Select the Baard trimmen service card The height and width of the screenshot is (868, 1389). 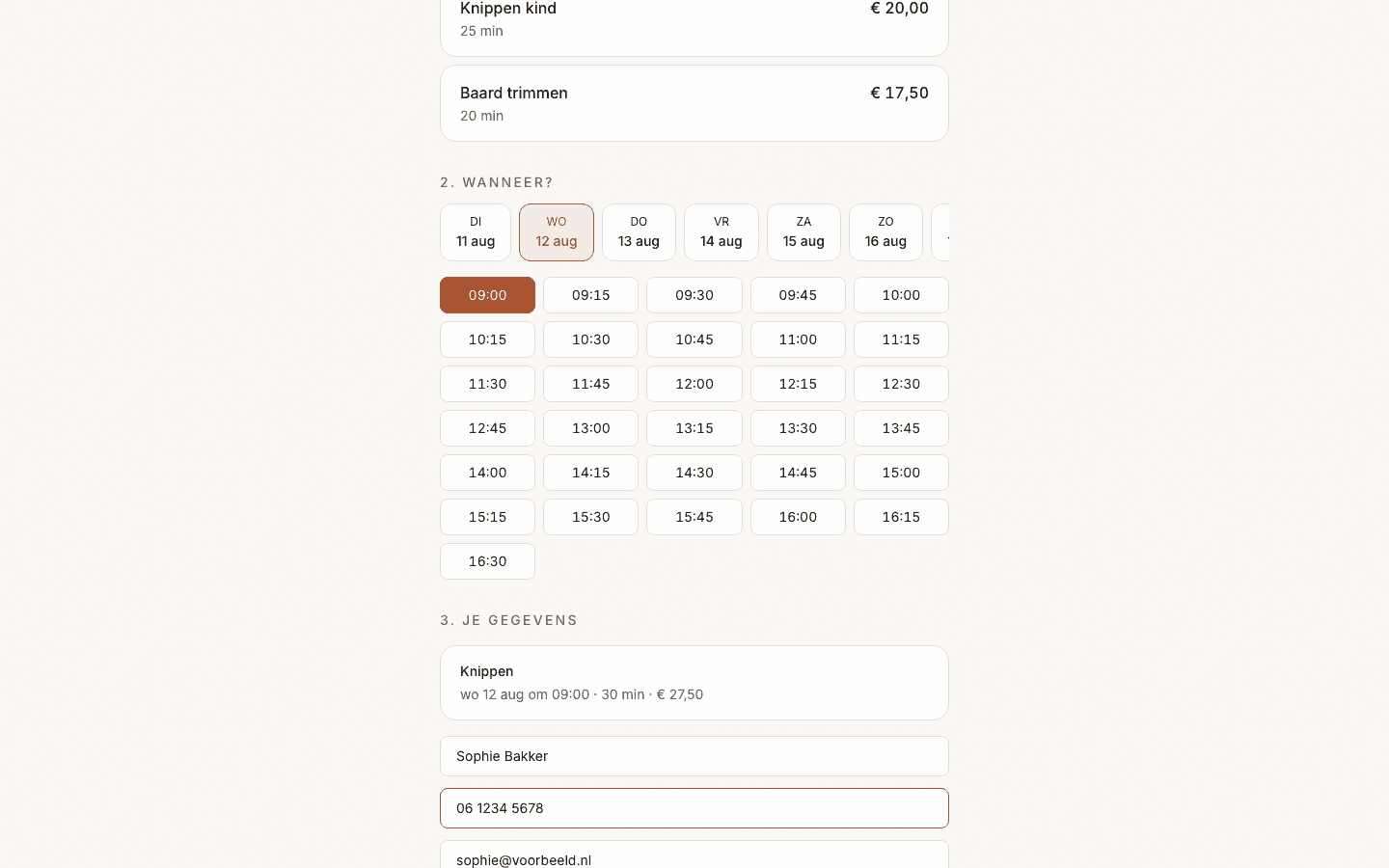(x=694, y=103)
